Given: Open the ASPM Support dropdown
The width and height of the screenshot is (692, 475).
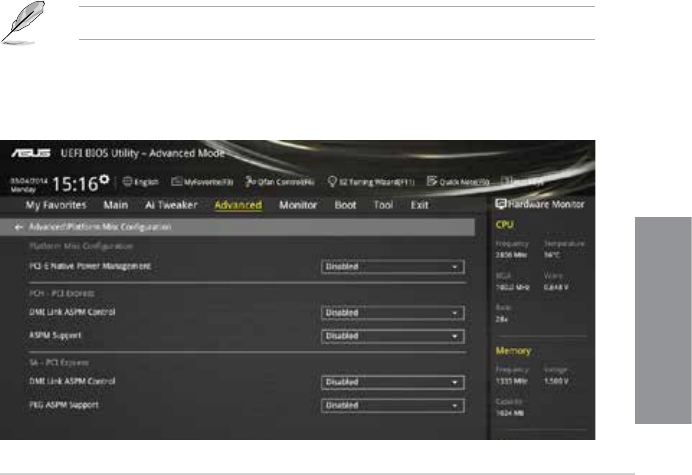Looking at the screenshot, I should click(393, 336).
